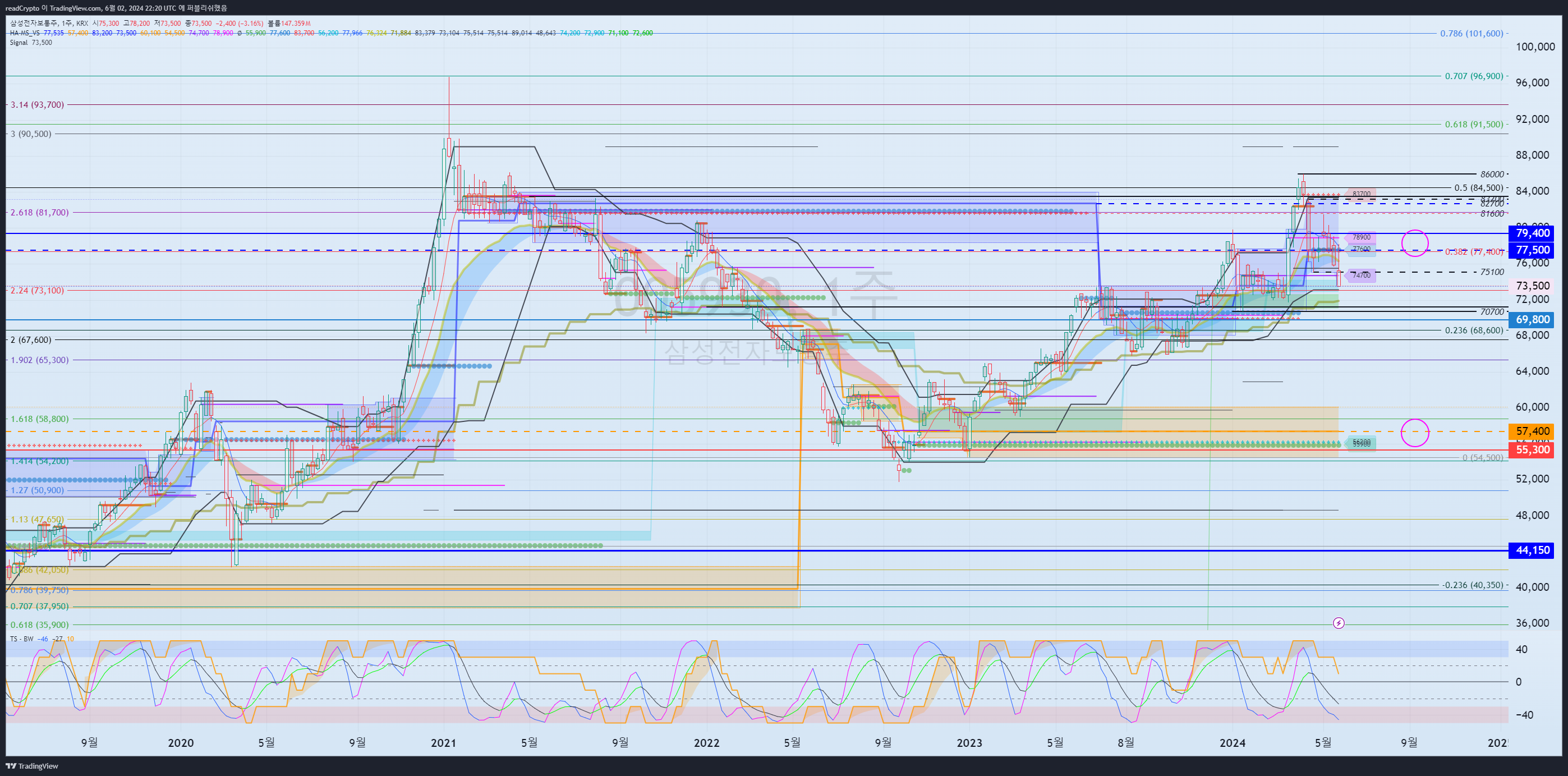Click 2023 on the time axis
Screen dimensions: 1568x776
[x=969, y=742]
